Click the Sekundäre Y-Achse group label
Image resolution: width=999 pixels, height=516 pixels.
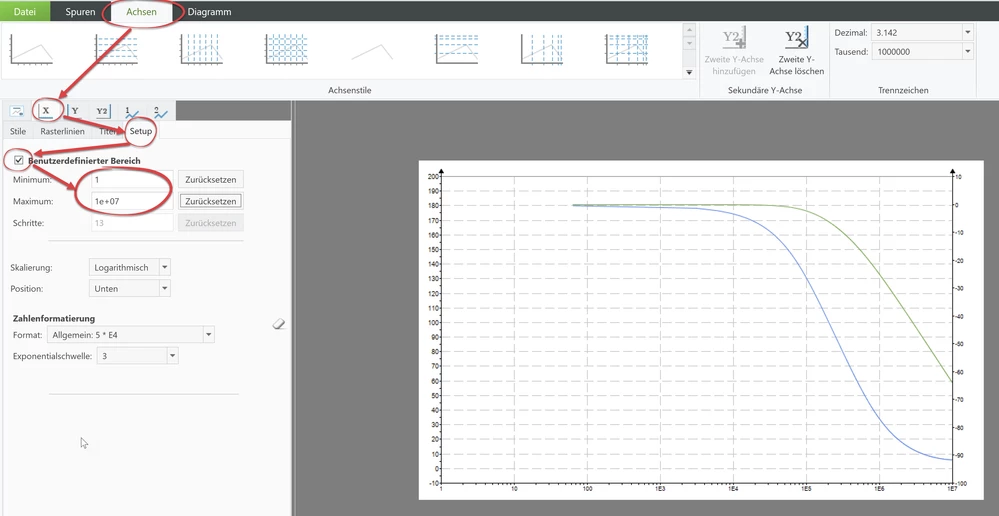tap(765, 90)
